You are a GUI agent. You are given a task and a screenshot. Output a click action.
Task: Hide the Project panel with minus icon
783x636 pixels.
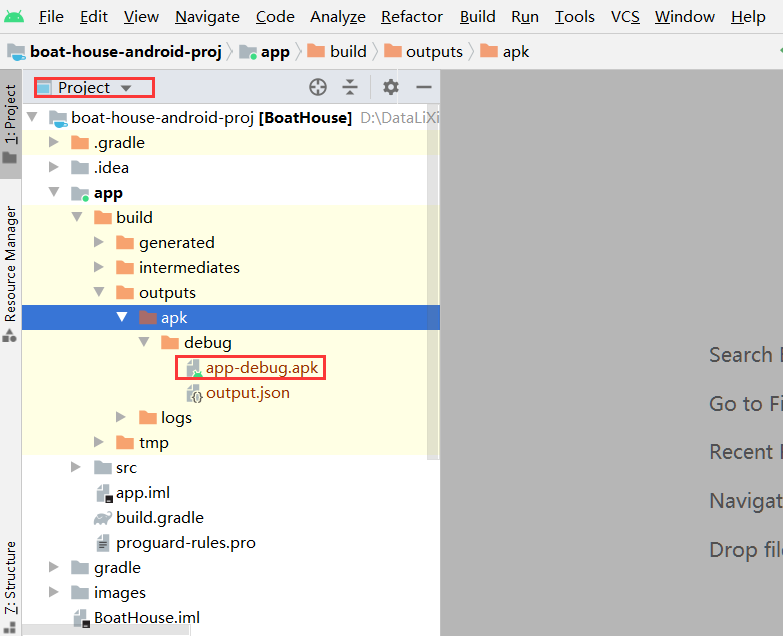click(x=423, y=87)
